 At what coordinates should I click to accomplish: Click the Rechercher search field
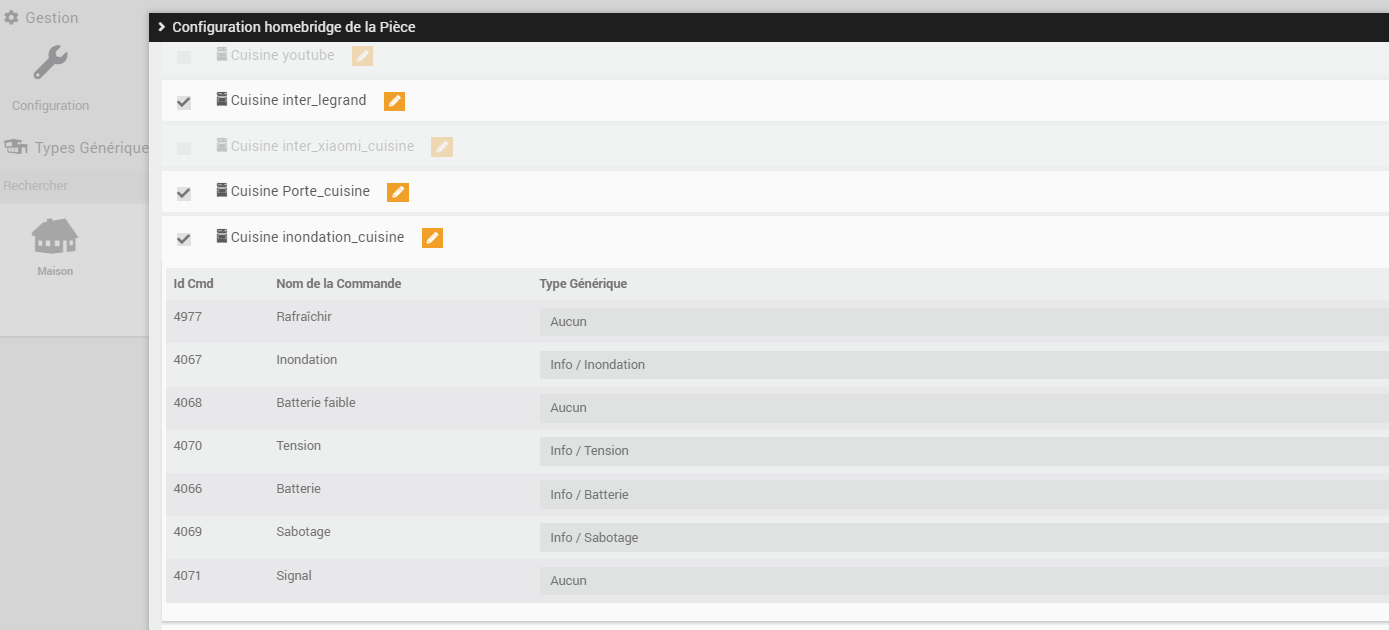pos(74,186)
